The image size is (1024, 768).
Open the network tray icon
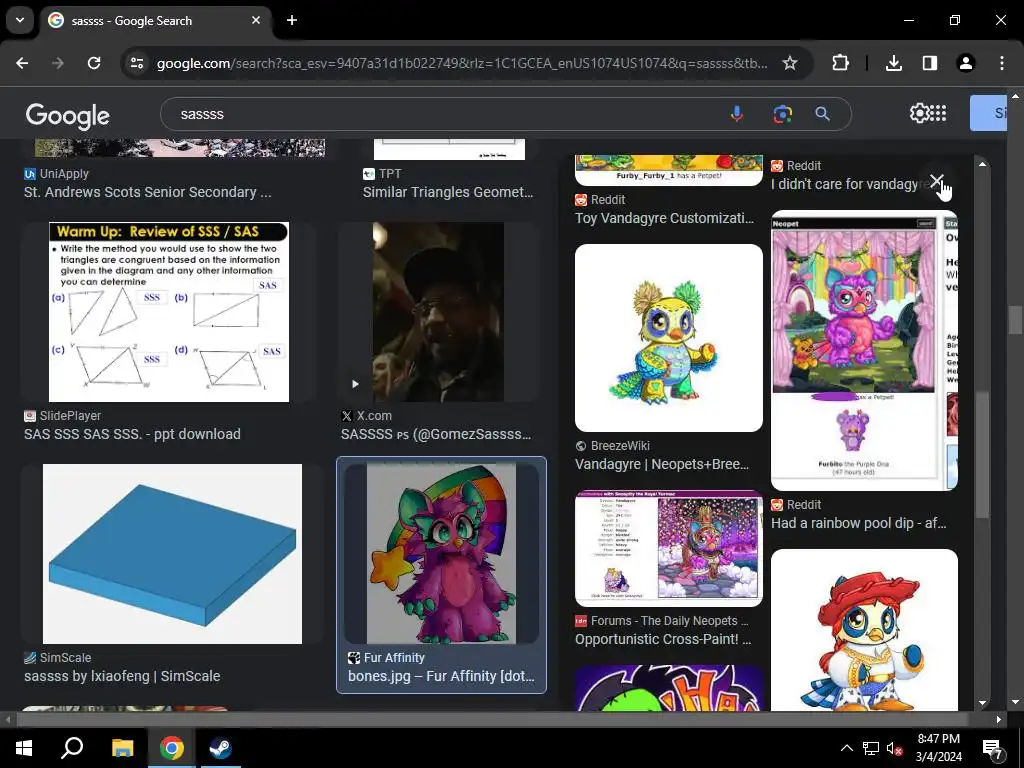click(871, 748)
